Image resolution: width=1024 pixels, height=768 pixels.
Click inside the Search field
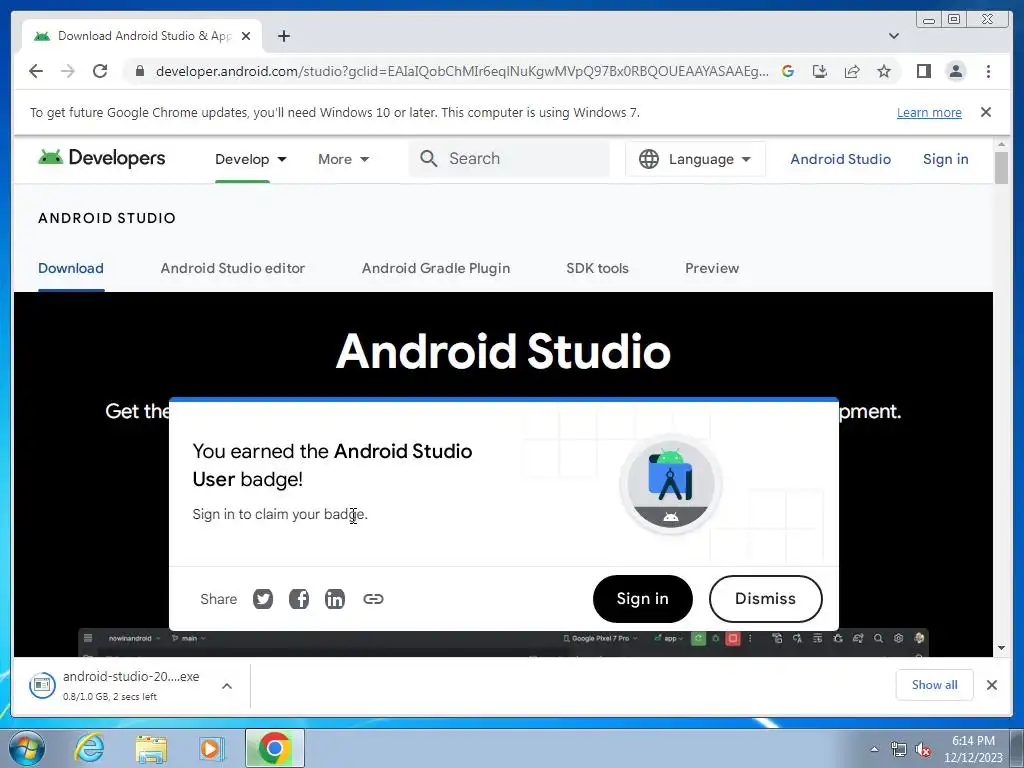click(509, 159)
